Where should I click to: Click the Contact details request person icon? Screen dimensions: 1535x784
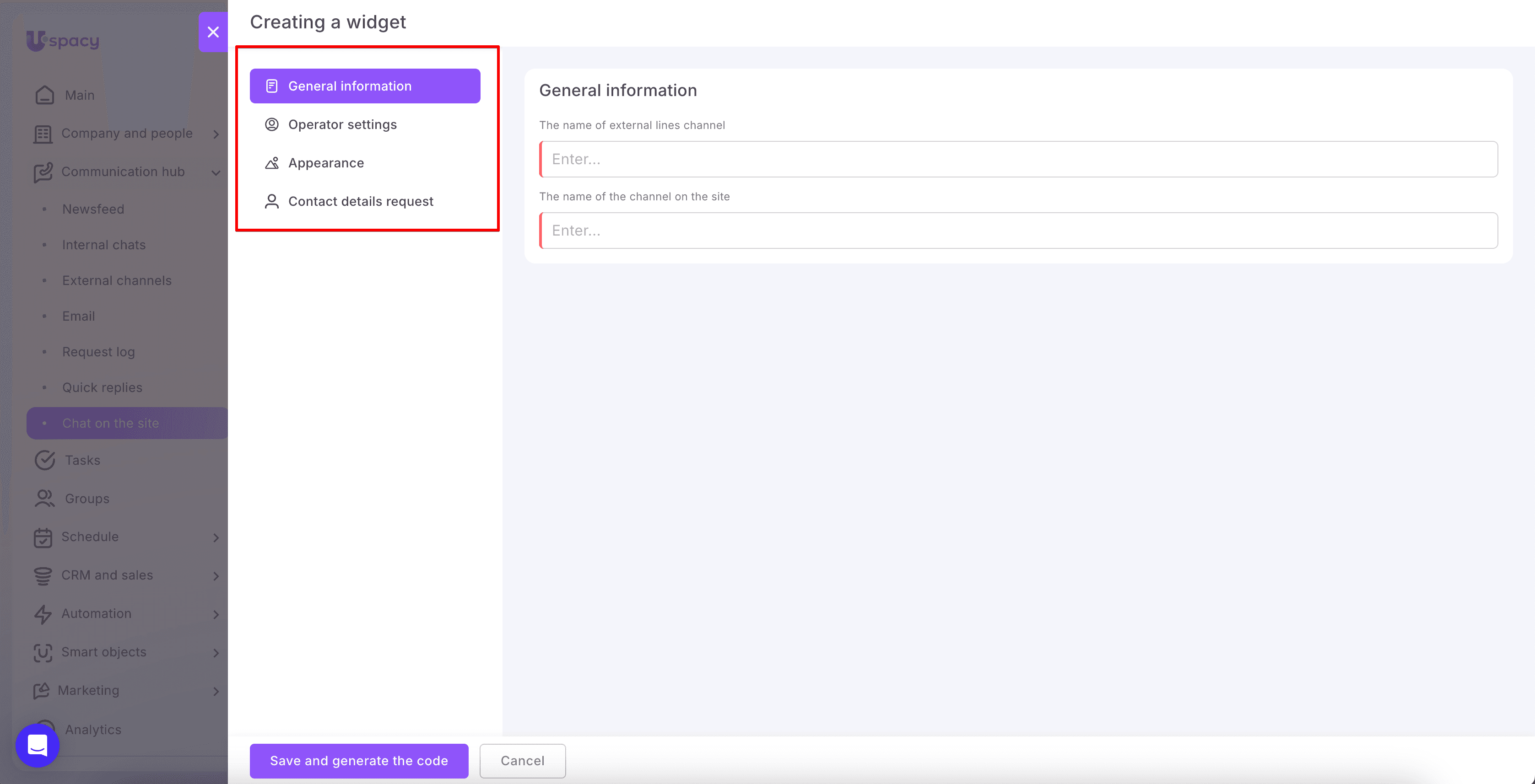[x=272, y=201]
